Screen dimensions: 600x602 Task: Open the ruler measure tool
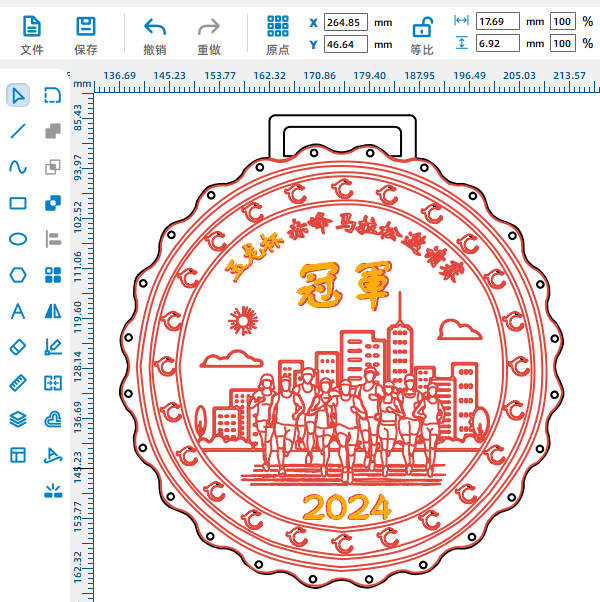click(x=18, y=383)
